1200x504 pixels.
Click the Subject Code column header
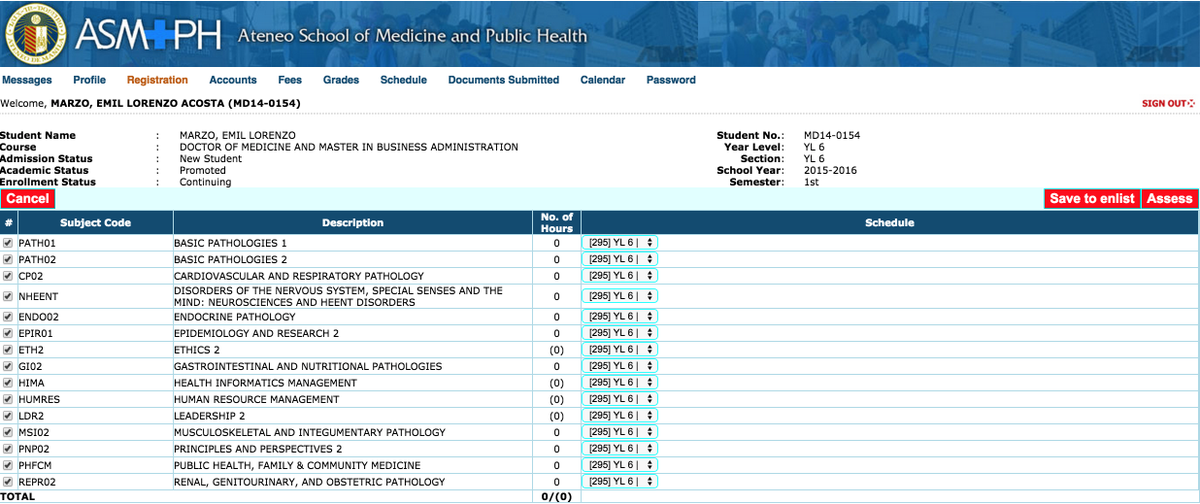tap(95, 223)
